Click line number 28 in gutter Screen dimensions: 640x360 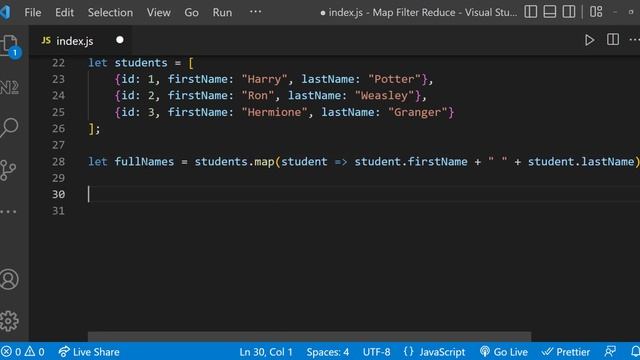click(58, 162)
